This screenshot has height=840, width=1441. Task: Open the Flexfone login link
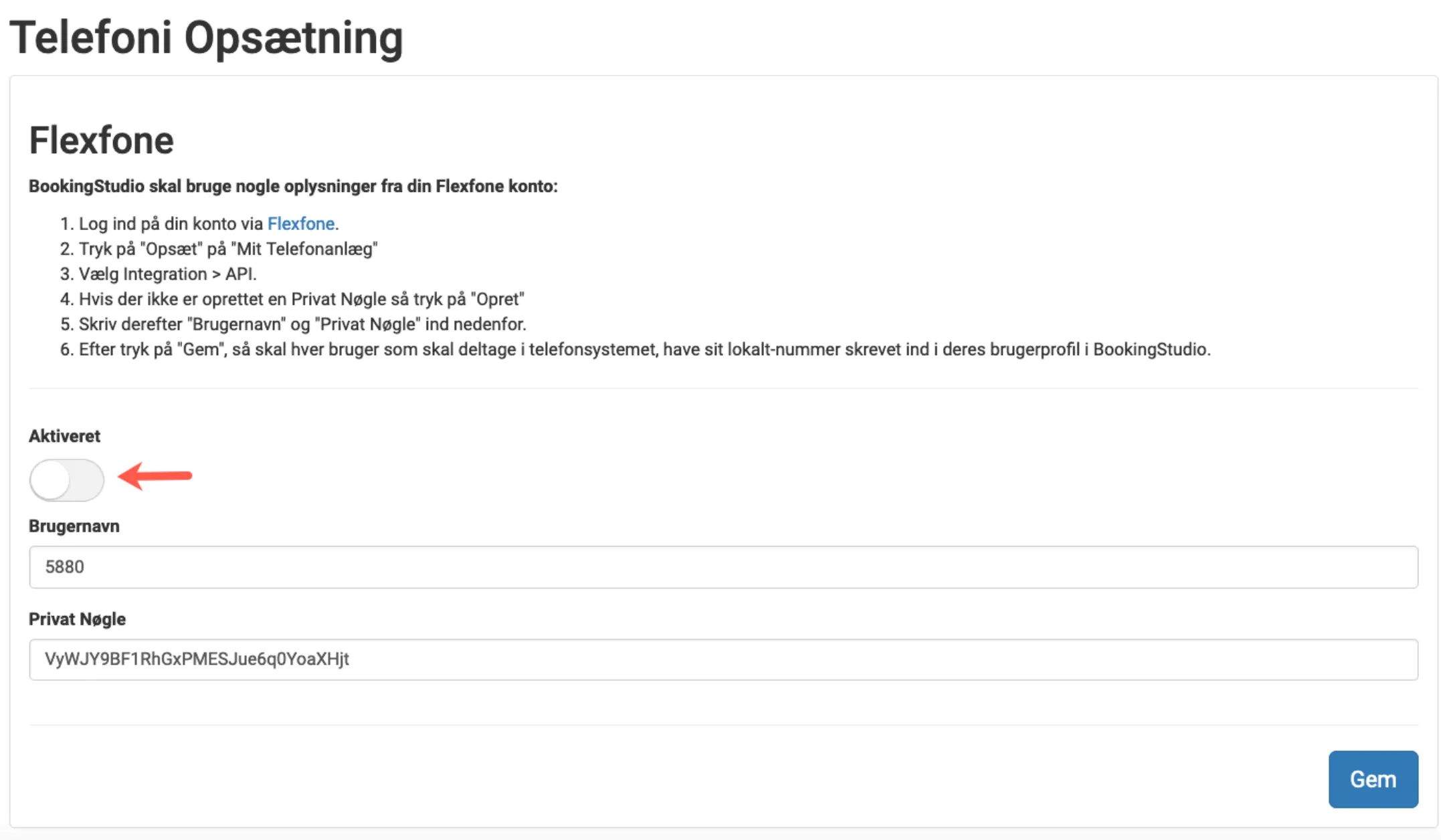coord(300,223)
